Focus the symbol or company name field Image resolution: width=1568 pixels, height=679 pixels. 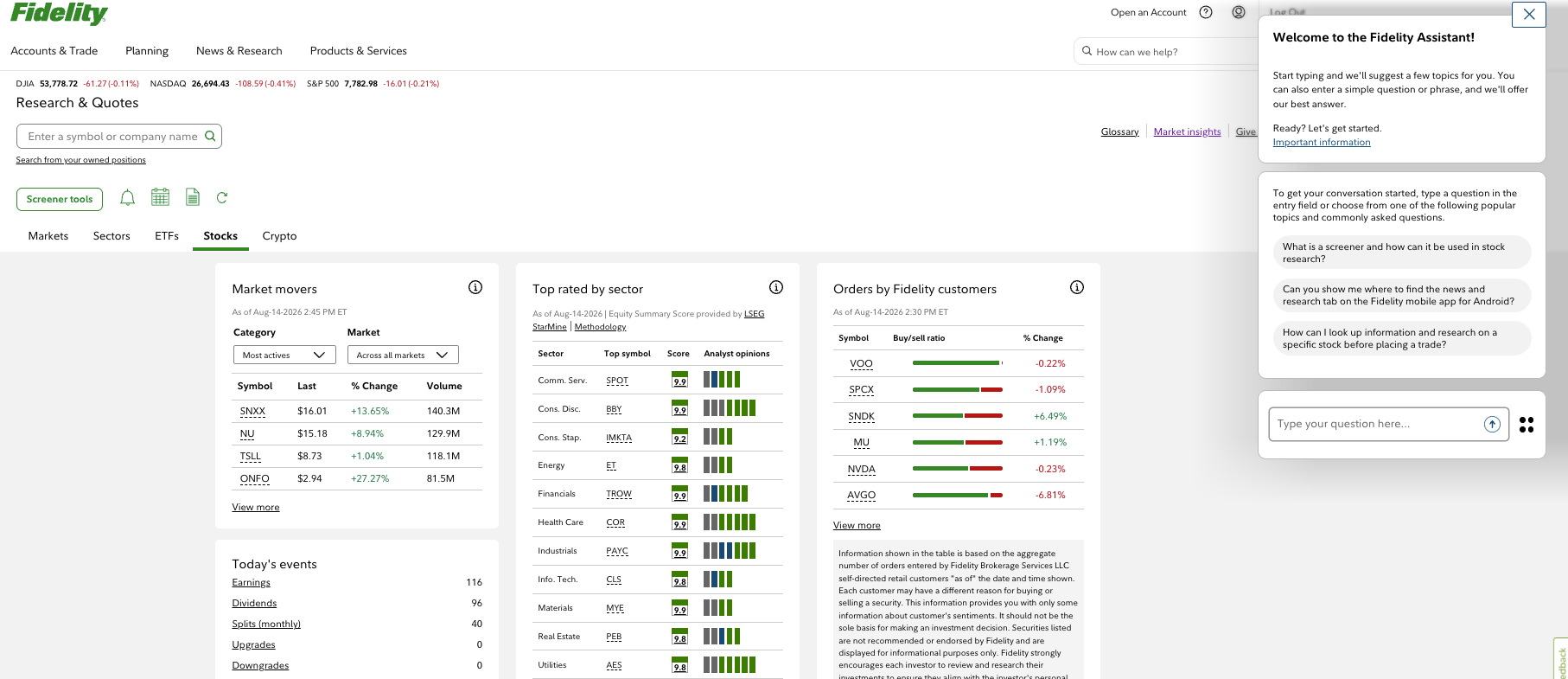pyautogui.click(x=119, y=136)
